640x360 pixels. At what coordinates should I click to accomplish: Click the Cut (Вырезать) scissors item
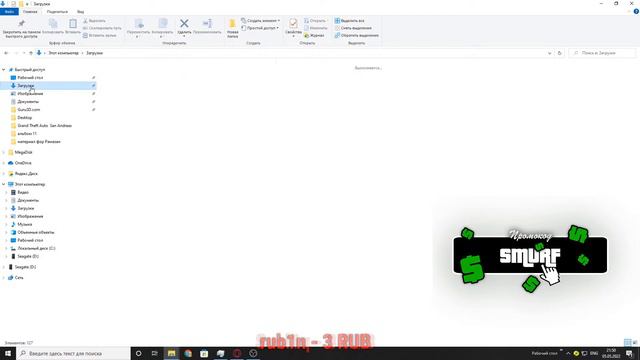95,21
